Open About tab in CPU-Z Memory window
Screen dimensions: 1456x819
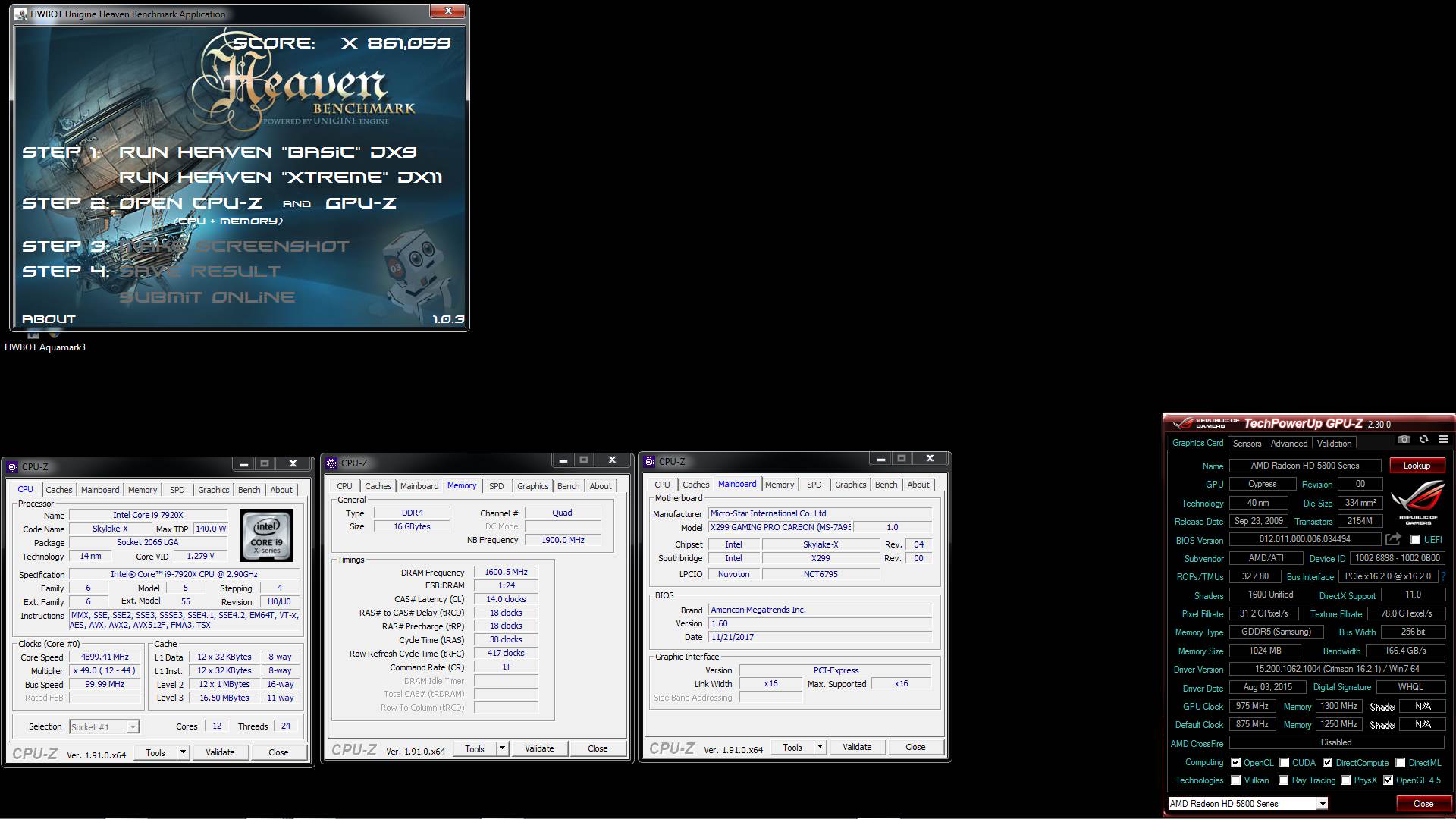click(x=601, y=486)
